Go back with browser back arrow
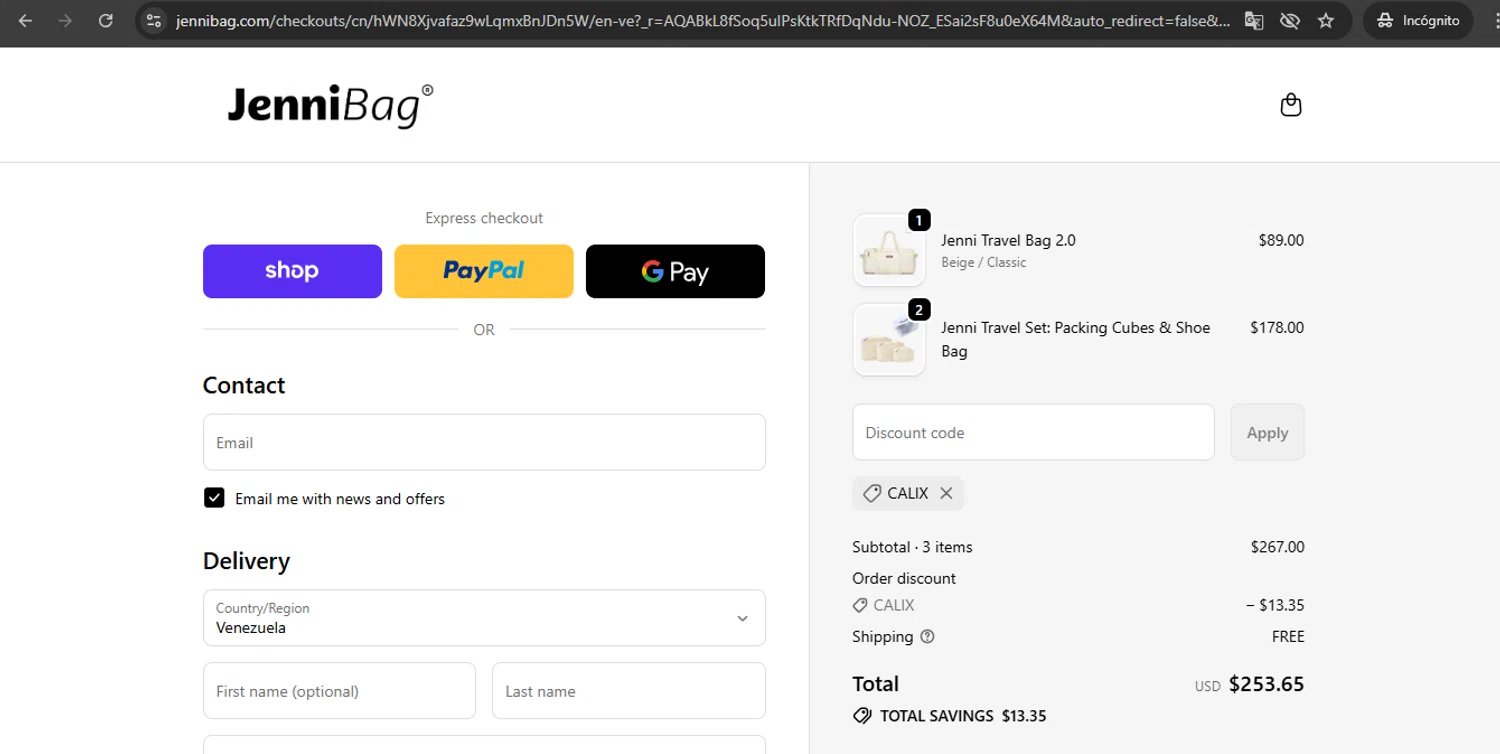This screenshot has width=1500, height=754. pos(25,20)
